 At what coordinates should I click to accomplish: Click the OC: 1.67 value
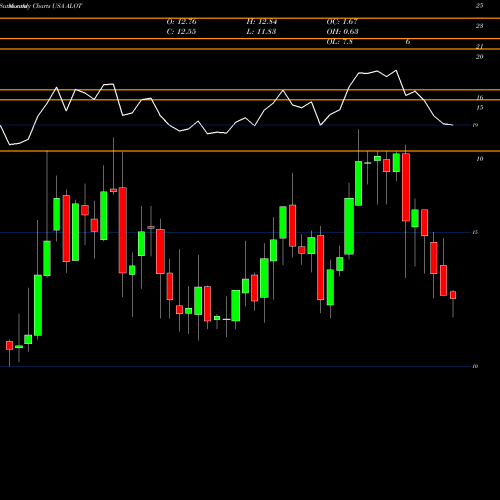[x=342, y=22]
